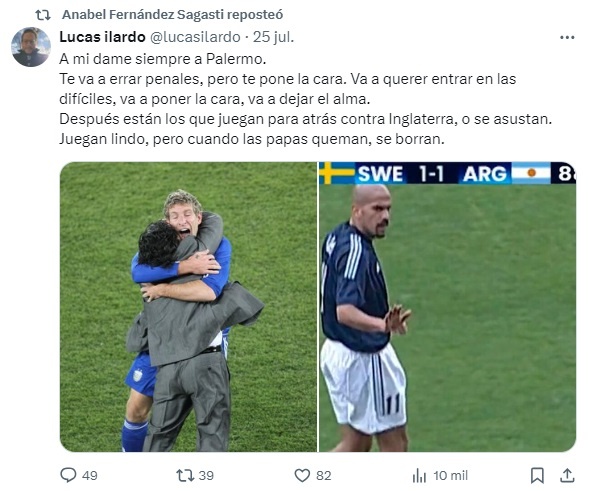
Task: Open view analytics bar chart icon
Action: tap(419, 476)
